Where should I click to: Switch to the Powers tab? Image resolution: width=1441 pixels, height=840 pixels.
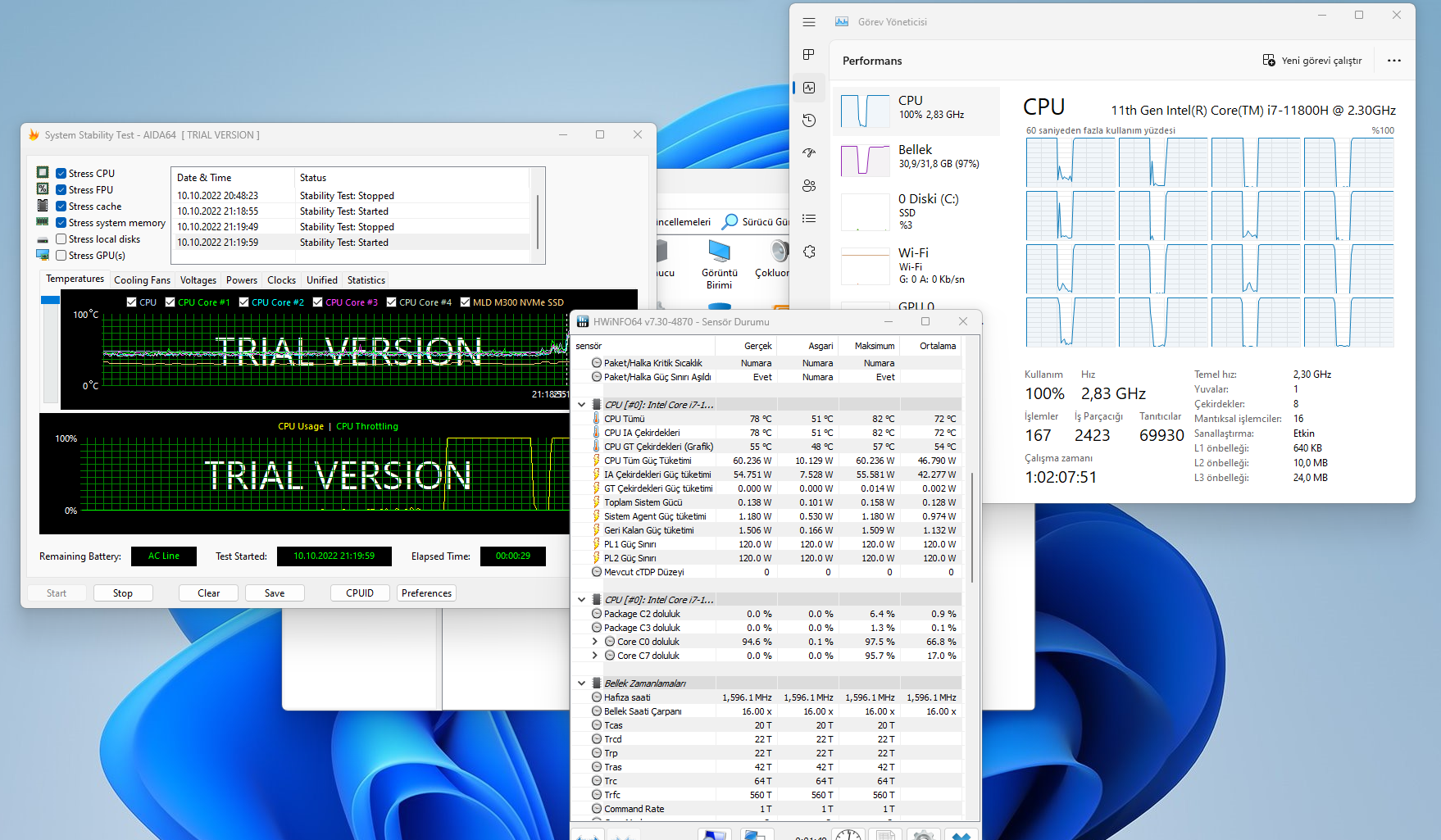coord(242,280)
